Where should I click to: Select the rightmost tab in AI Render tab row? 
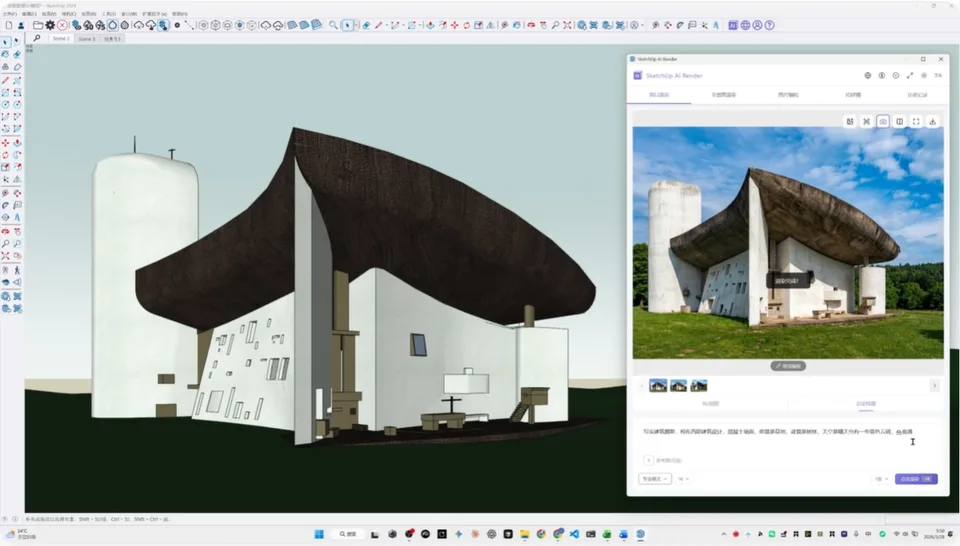[x=917, y=95]
